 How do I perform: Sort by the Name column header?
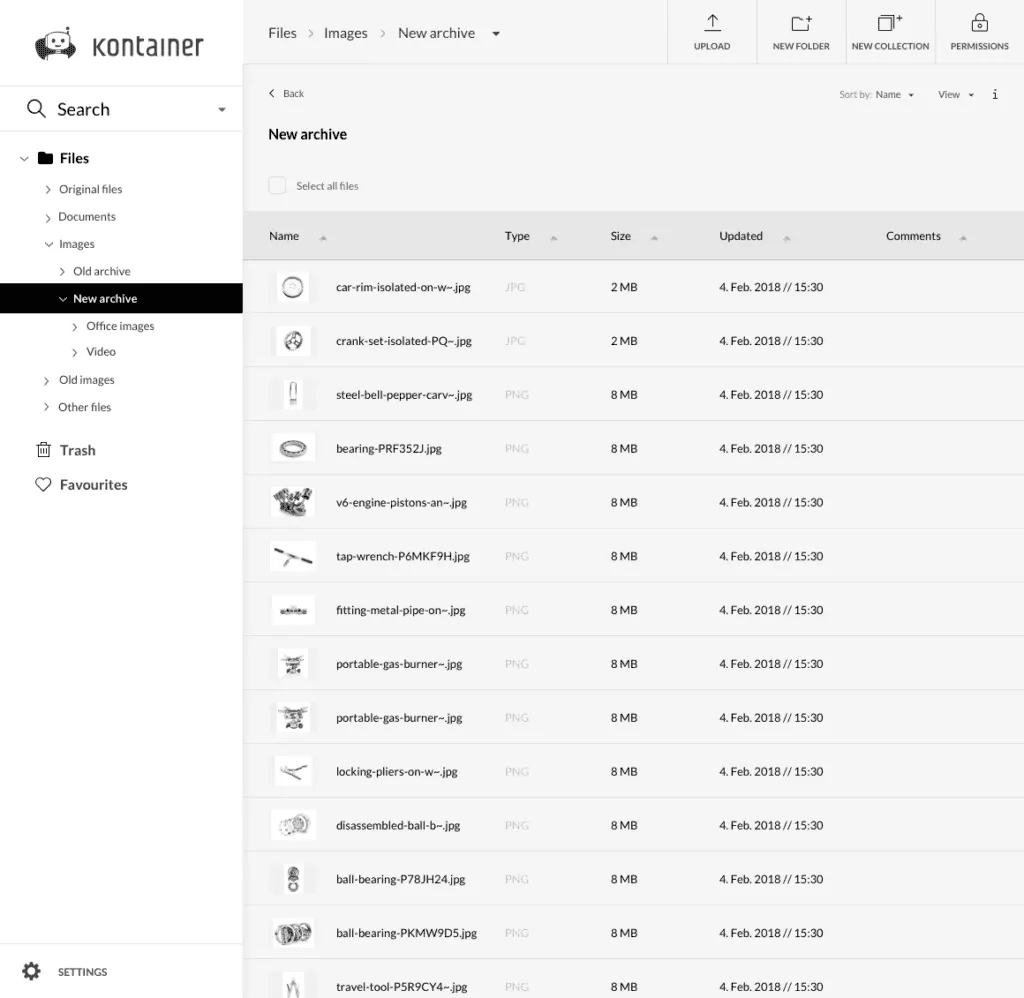297,236
